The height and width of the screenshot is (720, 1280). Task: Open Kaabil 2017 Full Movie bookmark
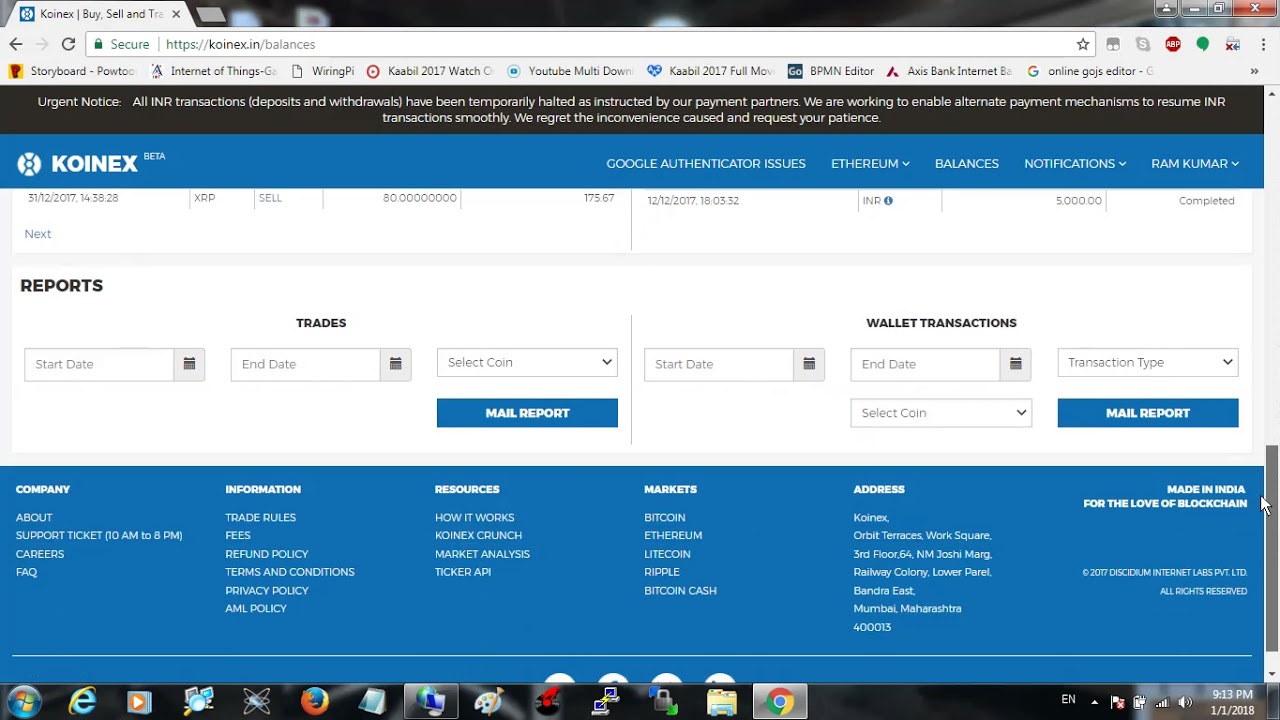(x=711, y=71)
